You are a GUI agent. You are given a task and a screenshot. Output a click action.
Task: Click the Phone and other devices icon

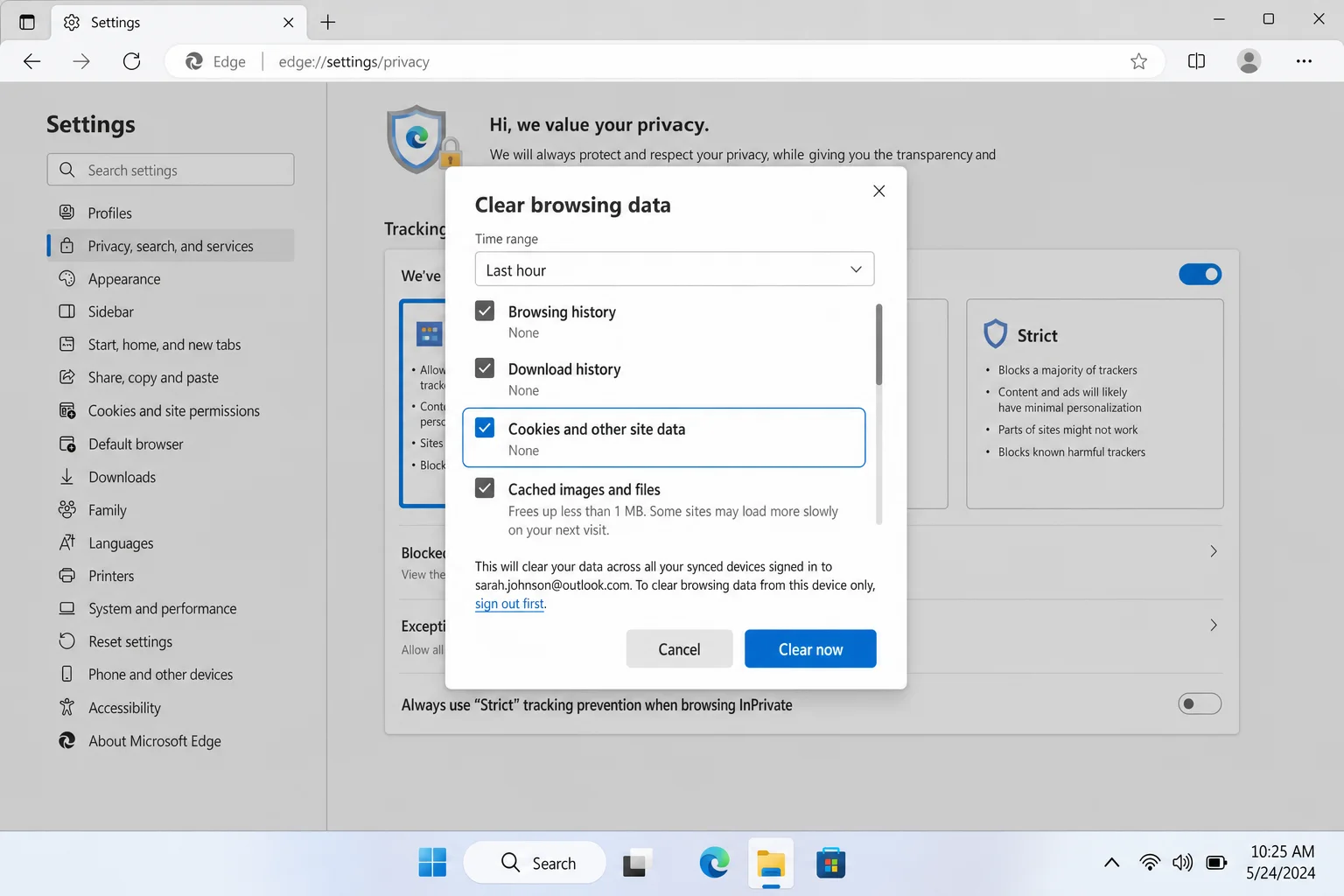coord(66,674)
